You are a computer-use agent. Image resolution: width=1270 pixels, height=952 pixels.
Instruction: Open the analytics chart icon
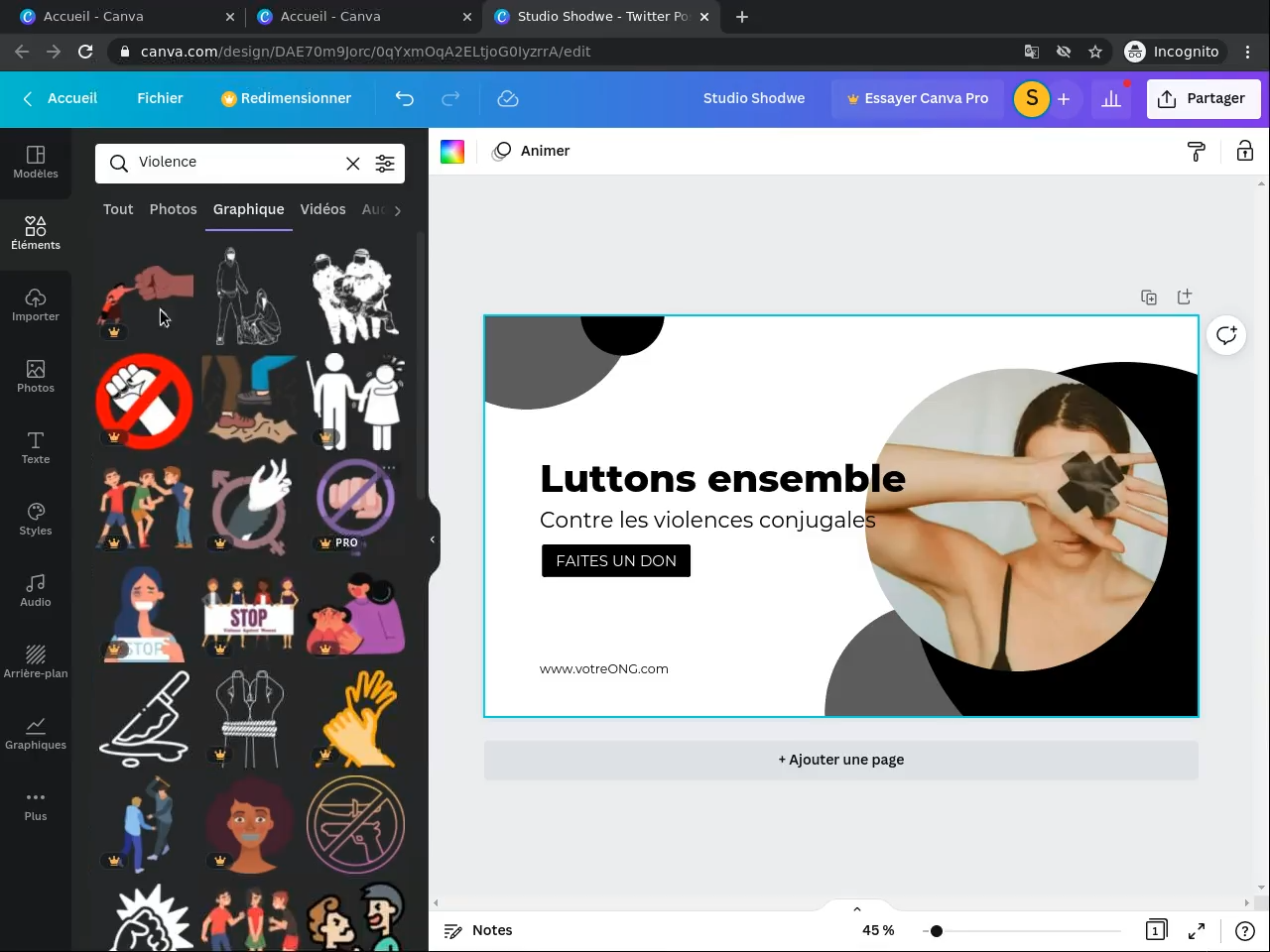tap(1111, 98)
